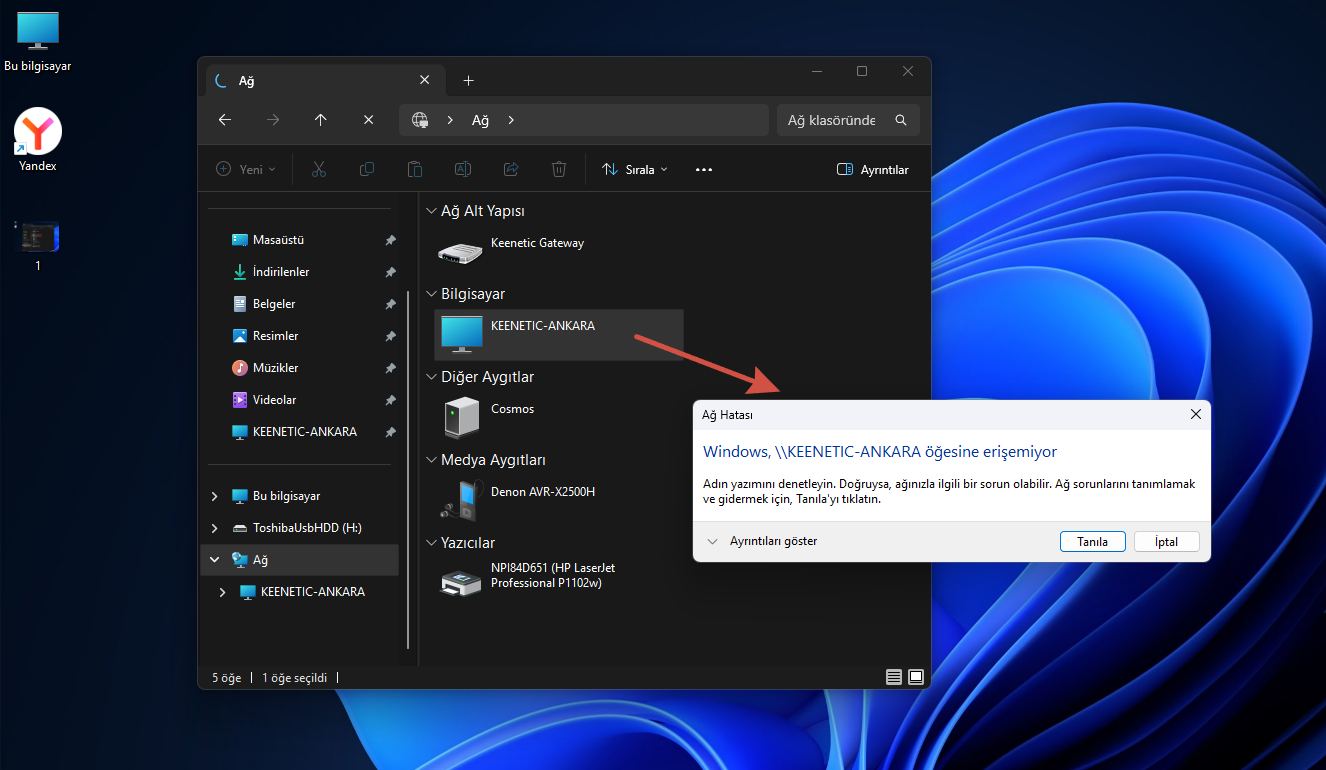Collapse Diğer Aygıtlar group
The width and height of the screenshot is (1326, 770).
click(431, 377)
